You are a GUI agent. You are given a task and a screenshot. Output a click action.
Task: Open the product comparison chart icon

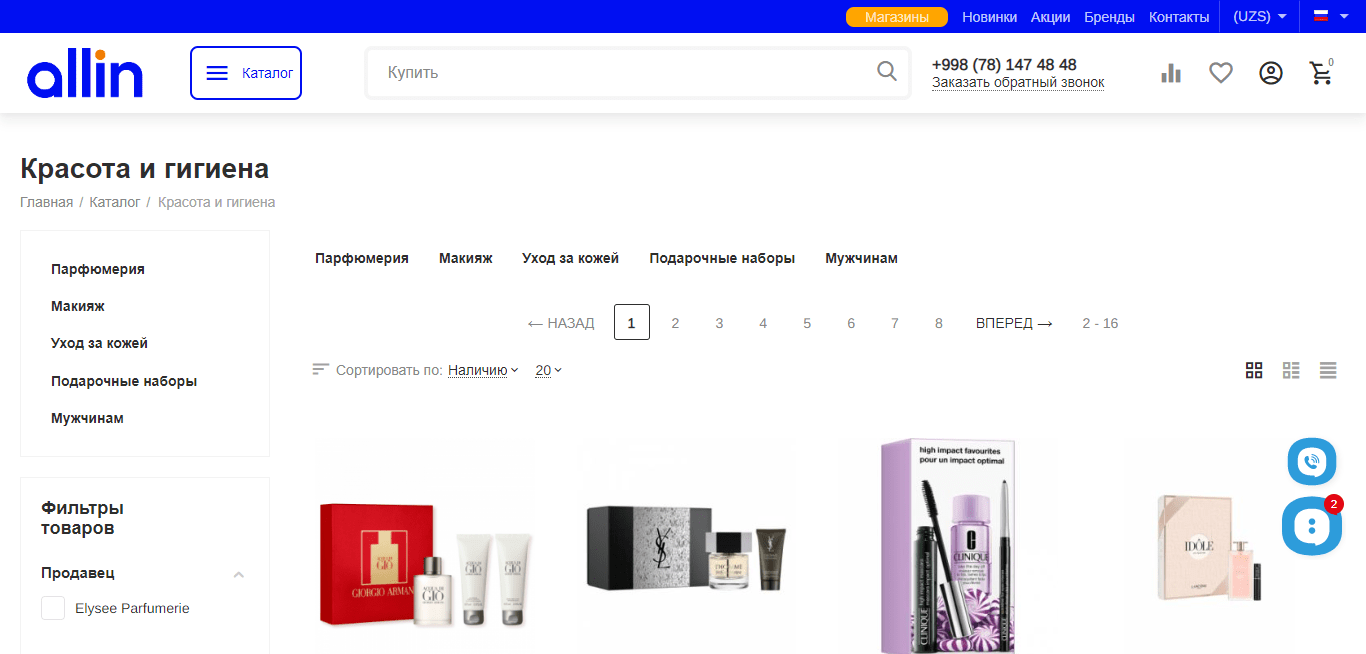tap(1171, 73)
